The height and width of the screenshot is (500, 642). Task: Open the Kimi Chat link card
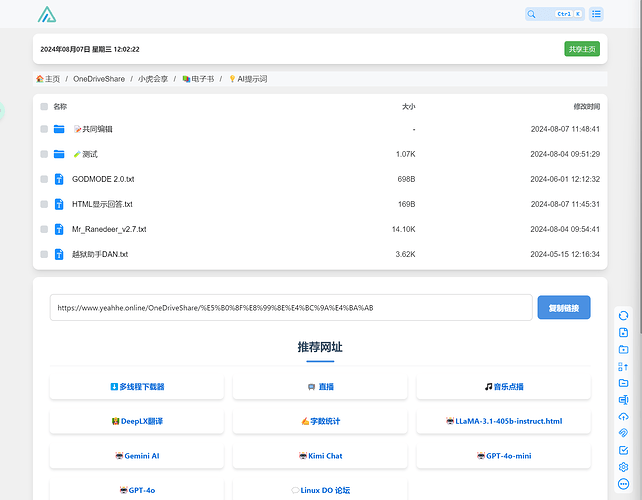click(x=320, y=456)
